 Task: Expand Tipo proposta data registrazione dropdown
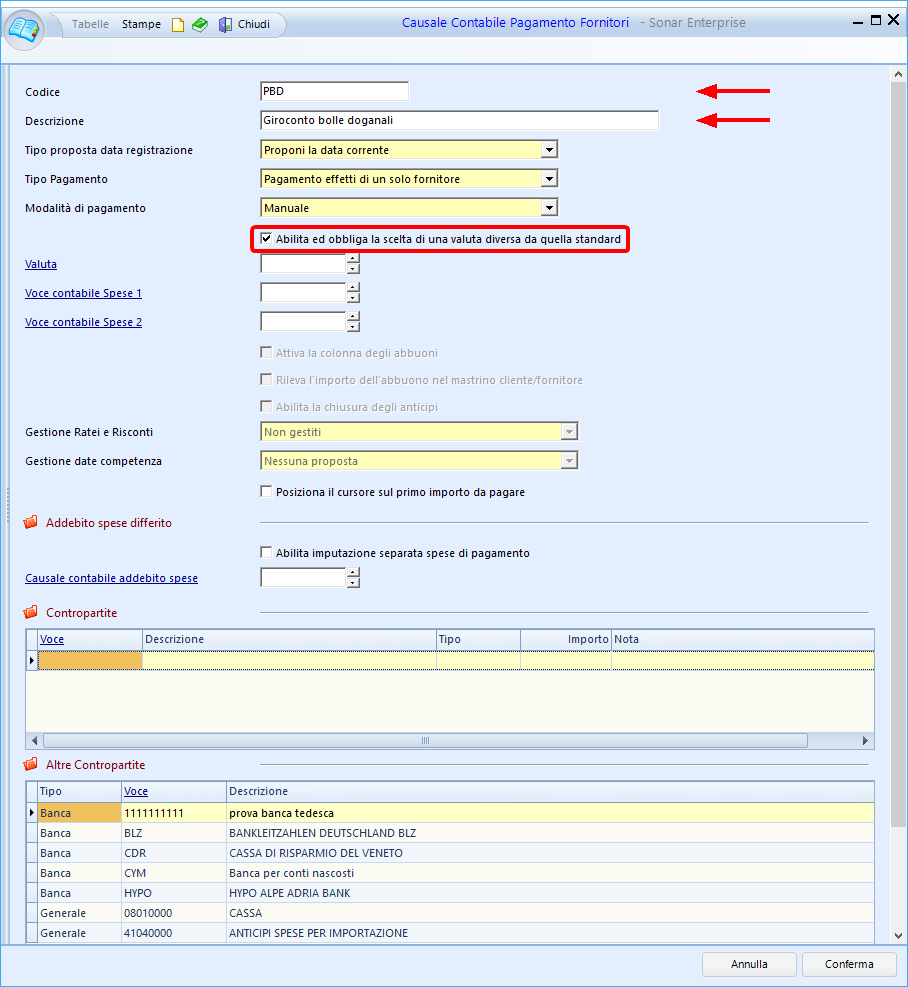click(548, 150)
